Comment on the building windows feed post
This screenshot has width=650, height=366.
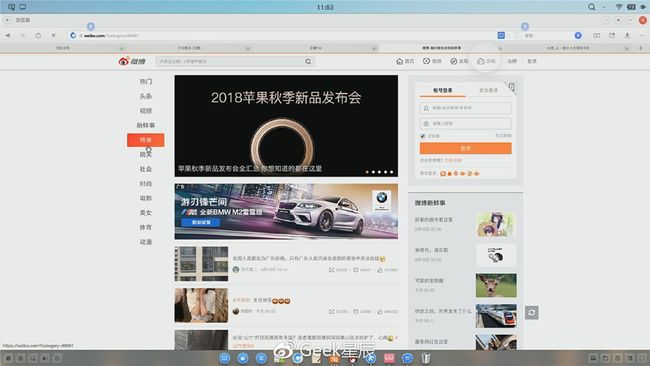coord(362,270)
